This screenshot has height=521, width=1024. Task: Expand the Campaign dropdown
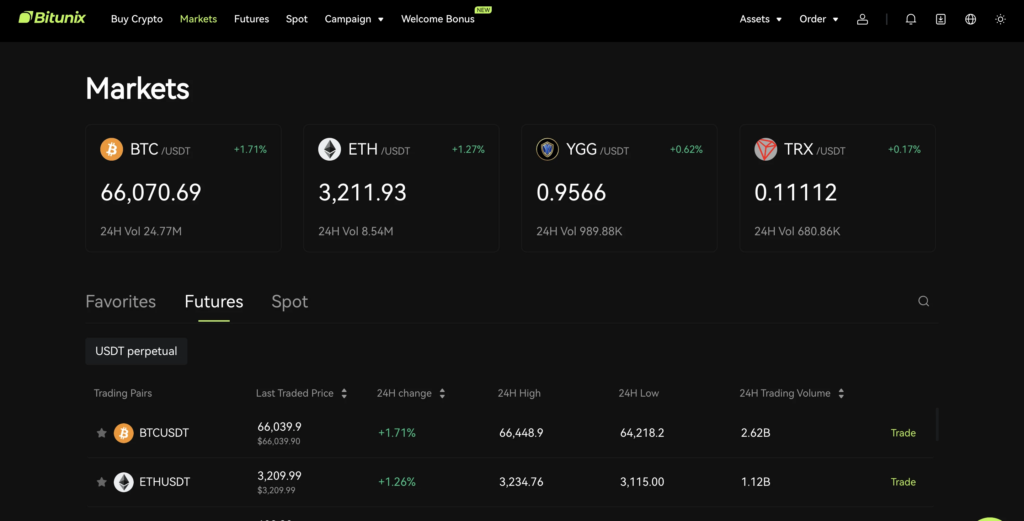pos(354,19)
